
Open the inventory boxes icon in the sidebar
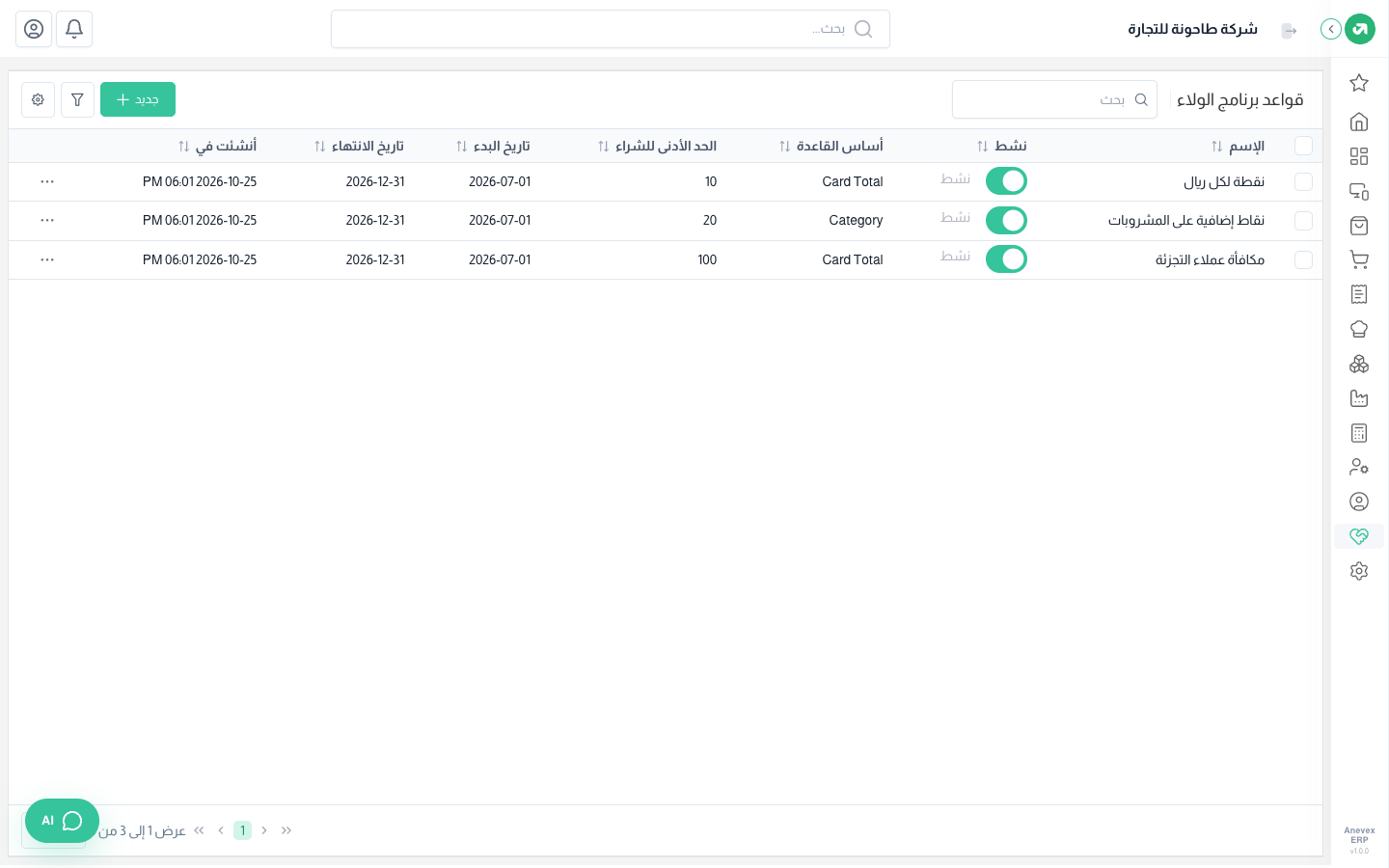coord(1359,364)
